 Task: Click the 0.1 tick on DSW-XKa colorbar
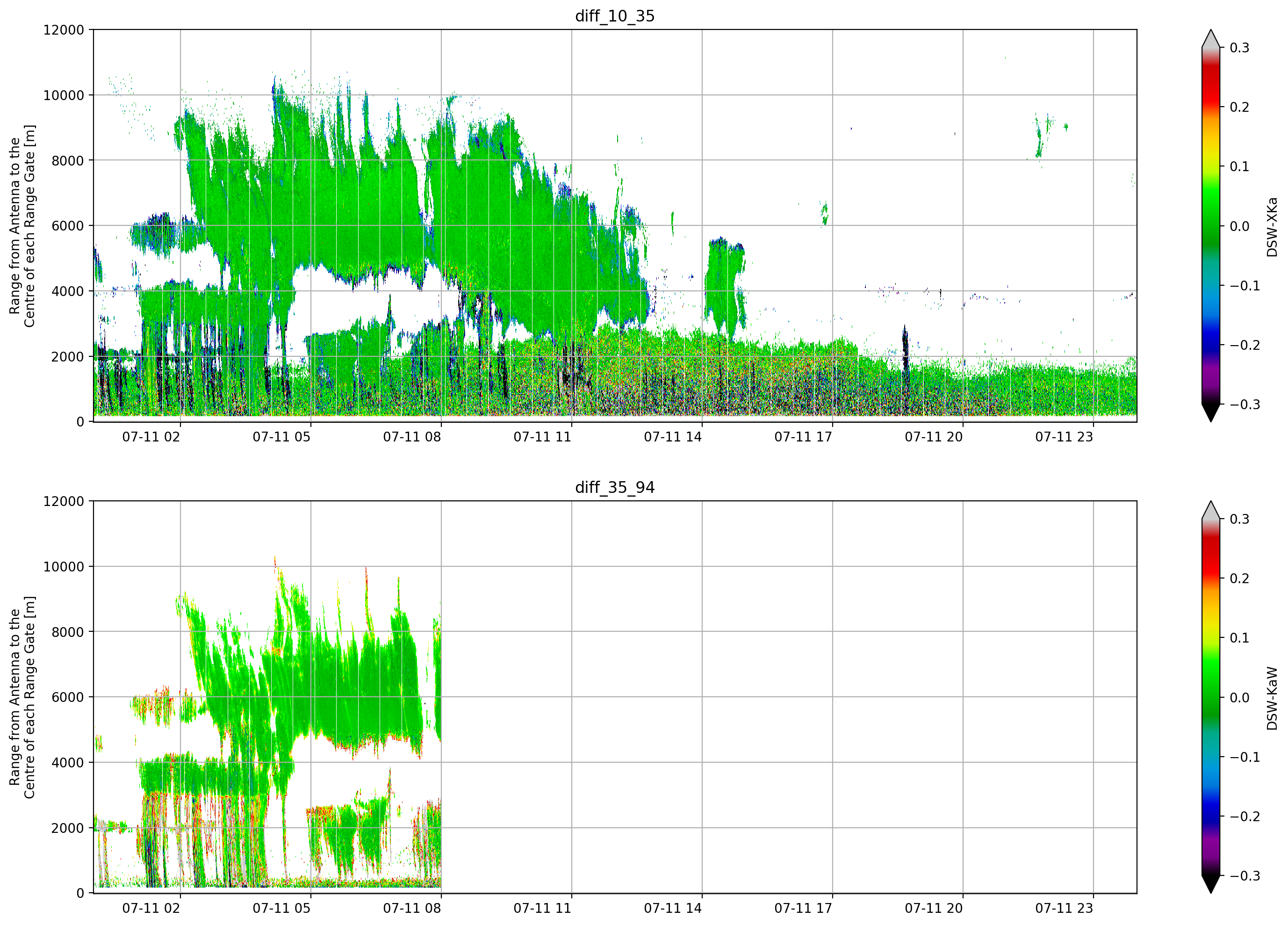pos(1240,166)
